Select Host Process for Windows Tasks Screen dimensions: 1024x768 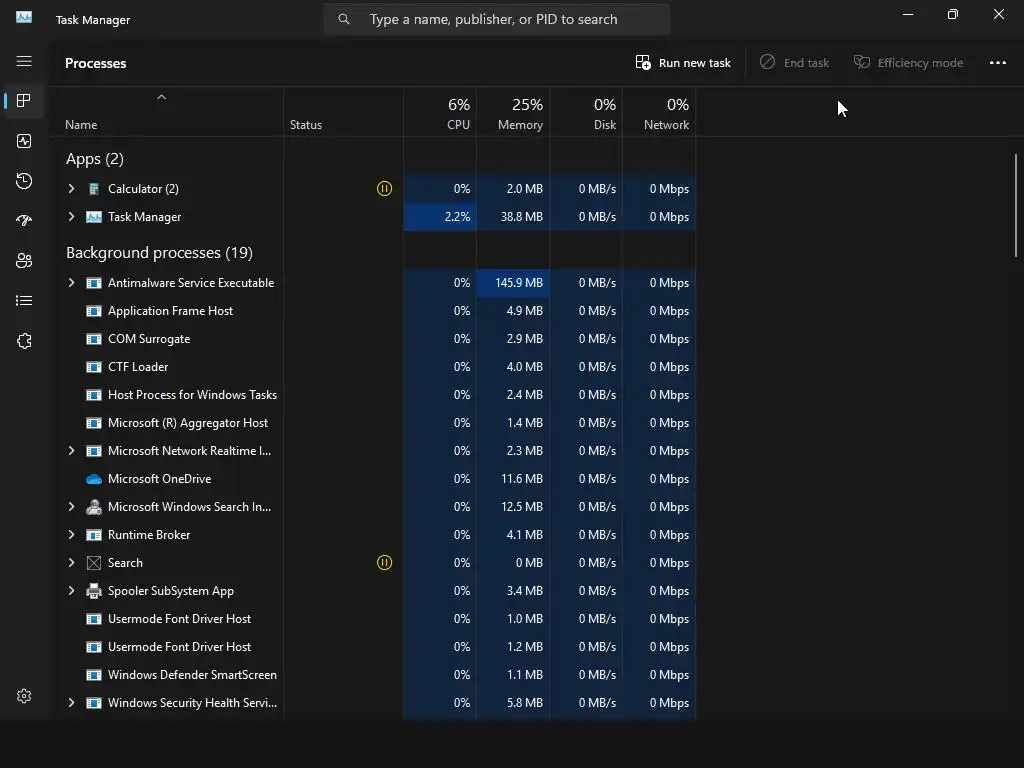coord(374,395)
